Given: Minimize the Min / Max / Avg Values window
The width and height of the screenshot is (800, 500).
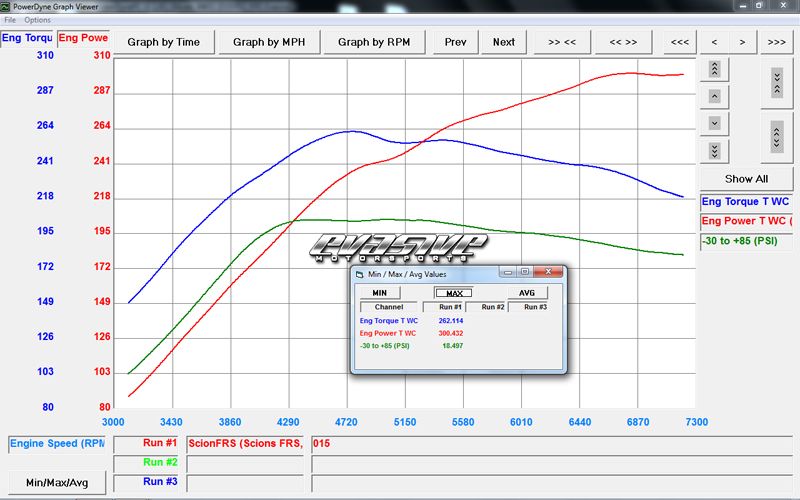Looking at the screenshot, I should (x=508, y=272).
